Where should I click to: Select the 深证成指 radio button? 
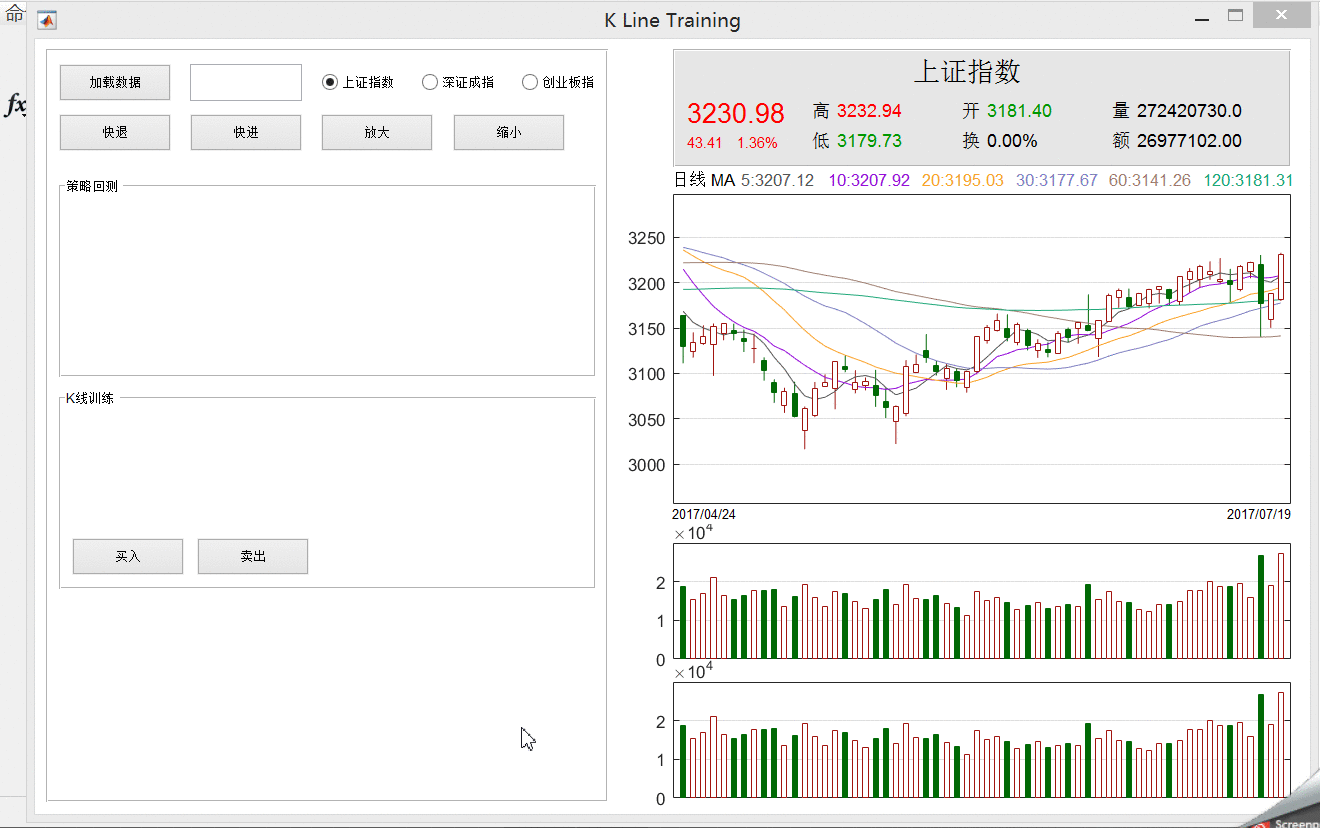point(430,82)
